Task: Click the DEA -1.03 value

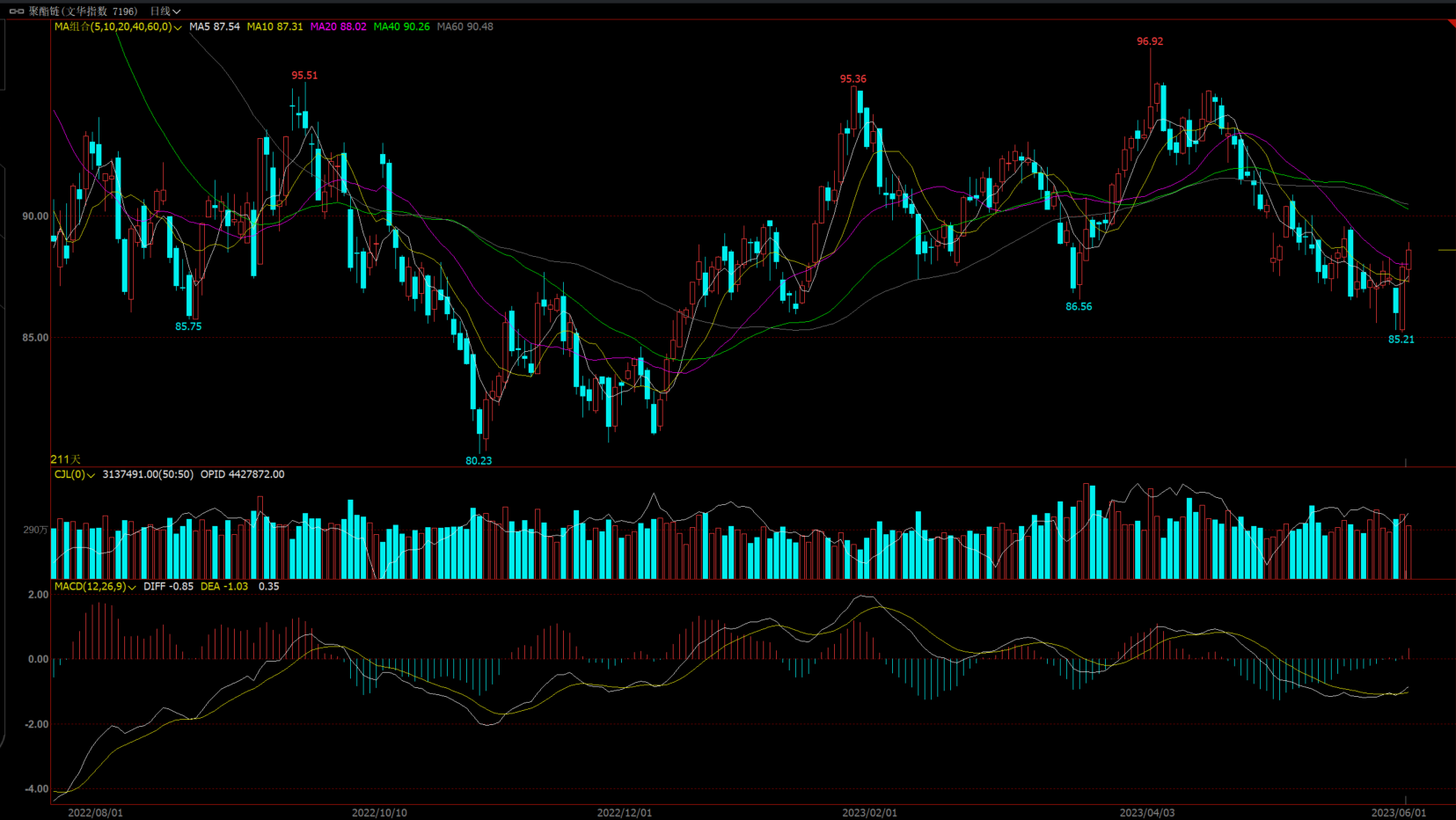Action: 224,587
